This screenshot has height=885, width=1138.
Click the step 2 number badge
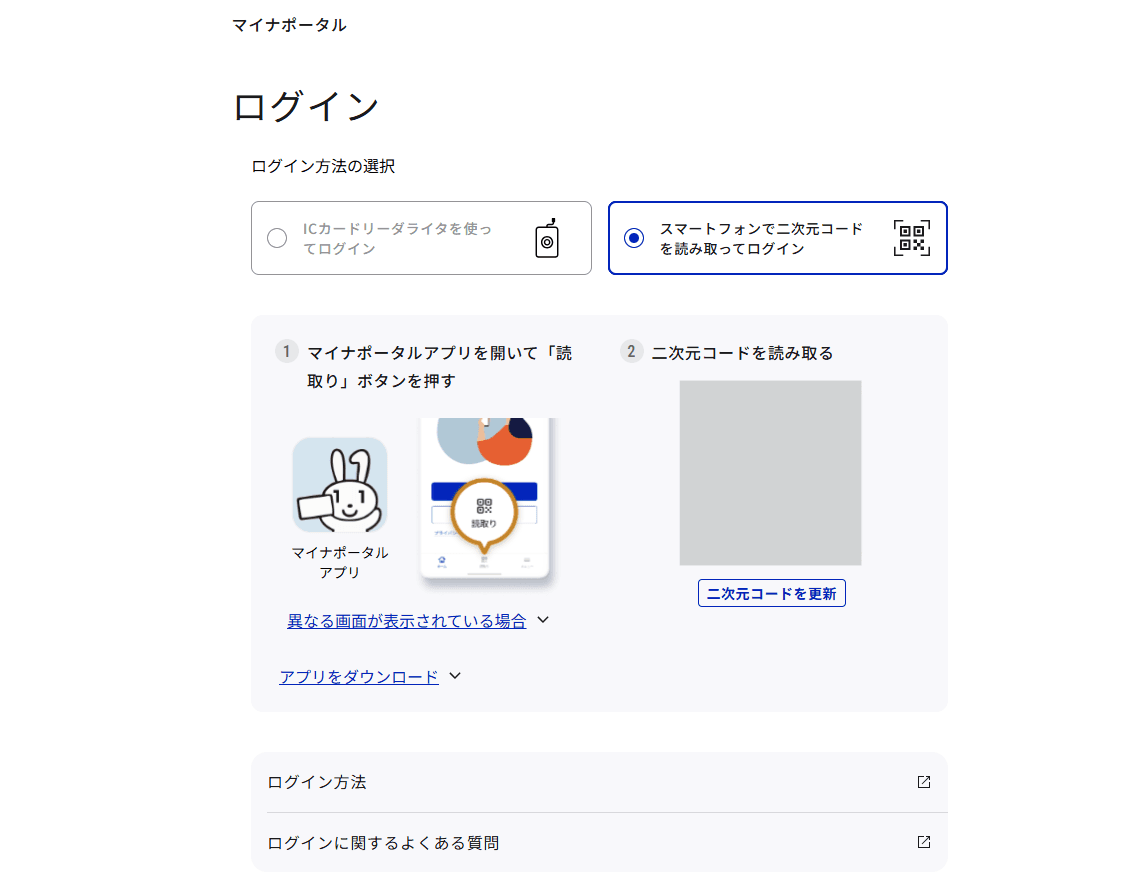coord(631,352)
